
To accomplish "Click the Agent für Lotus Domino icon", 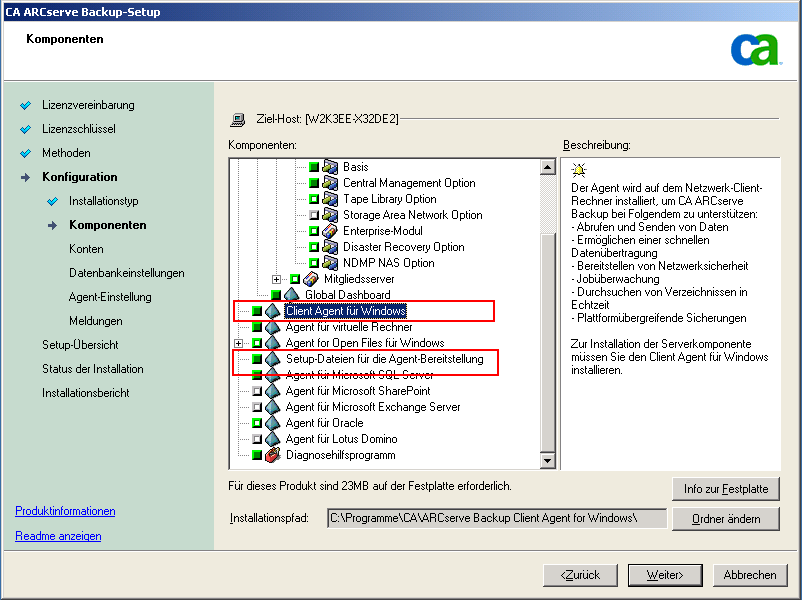I will [272, 439].
